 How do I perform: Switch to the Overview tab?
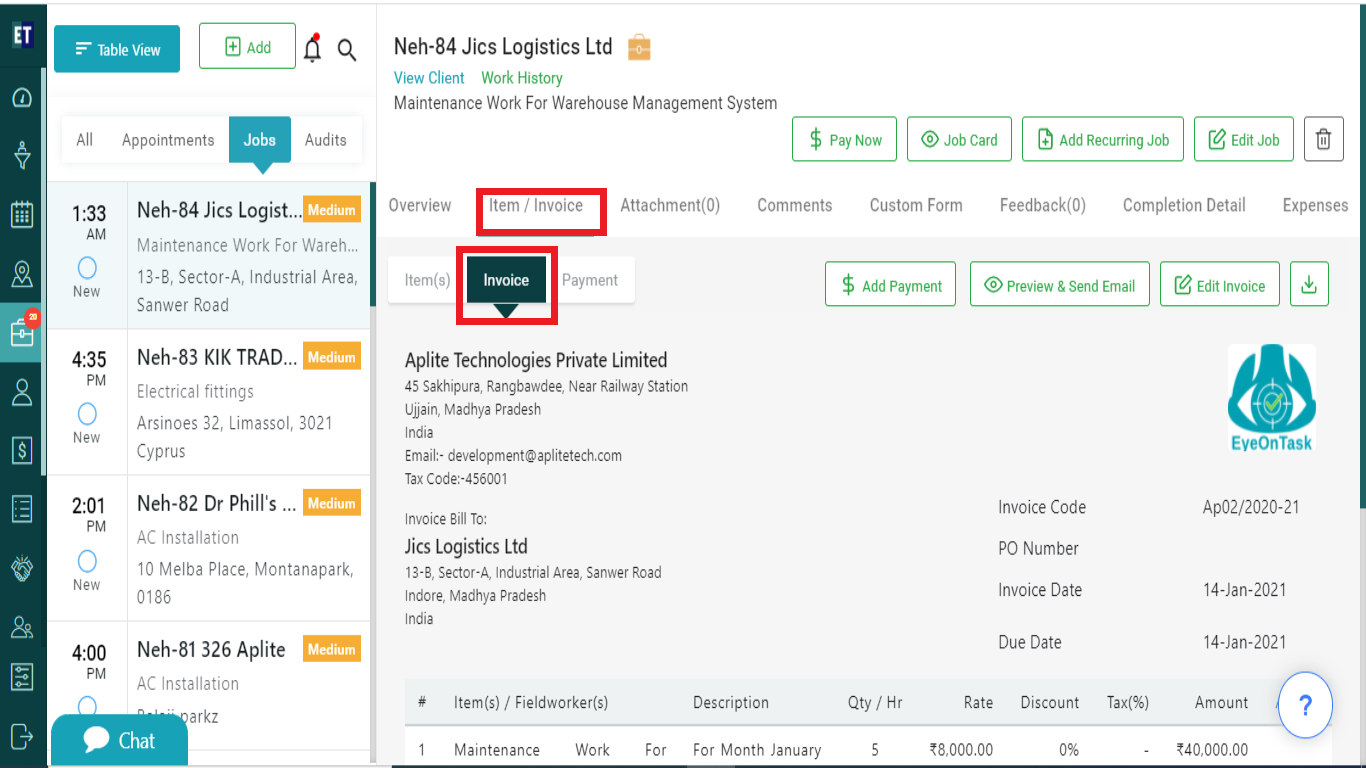point(420,205)
